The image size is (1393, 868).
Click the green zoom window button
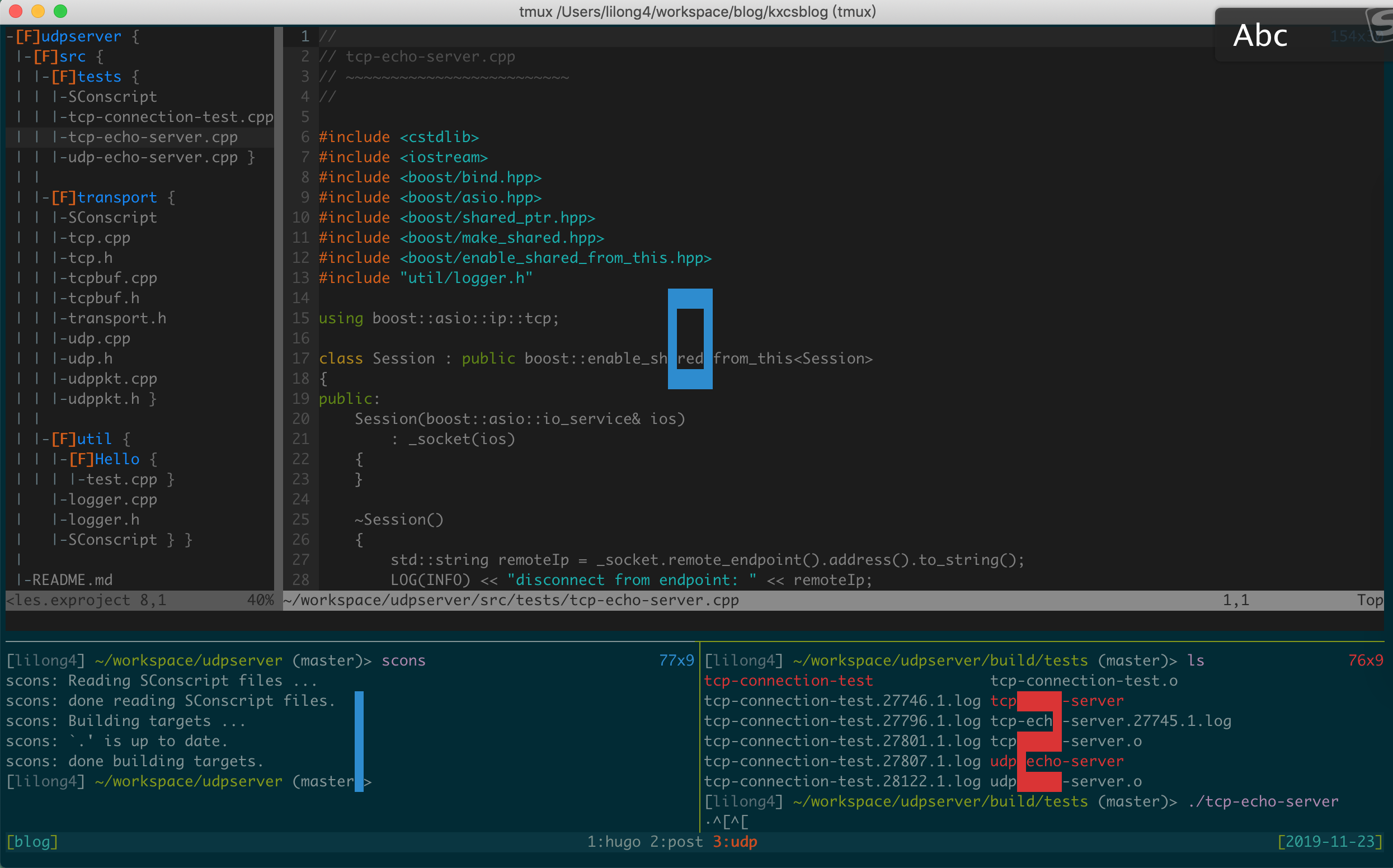[x=60, y=11]
